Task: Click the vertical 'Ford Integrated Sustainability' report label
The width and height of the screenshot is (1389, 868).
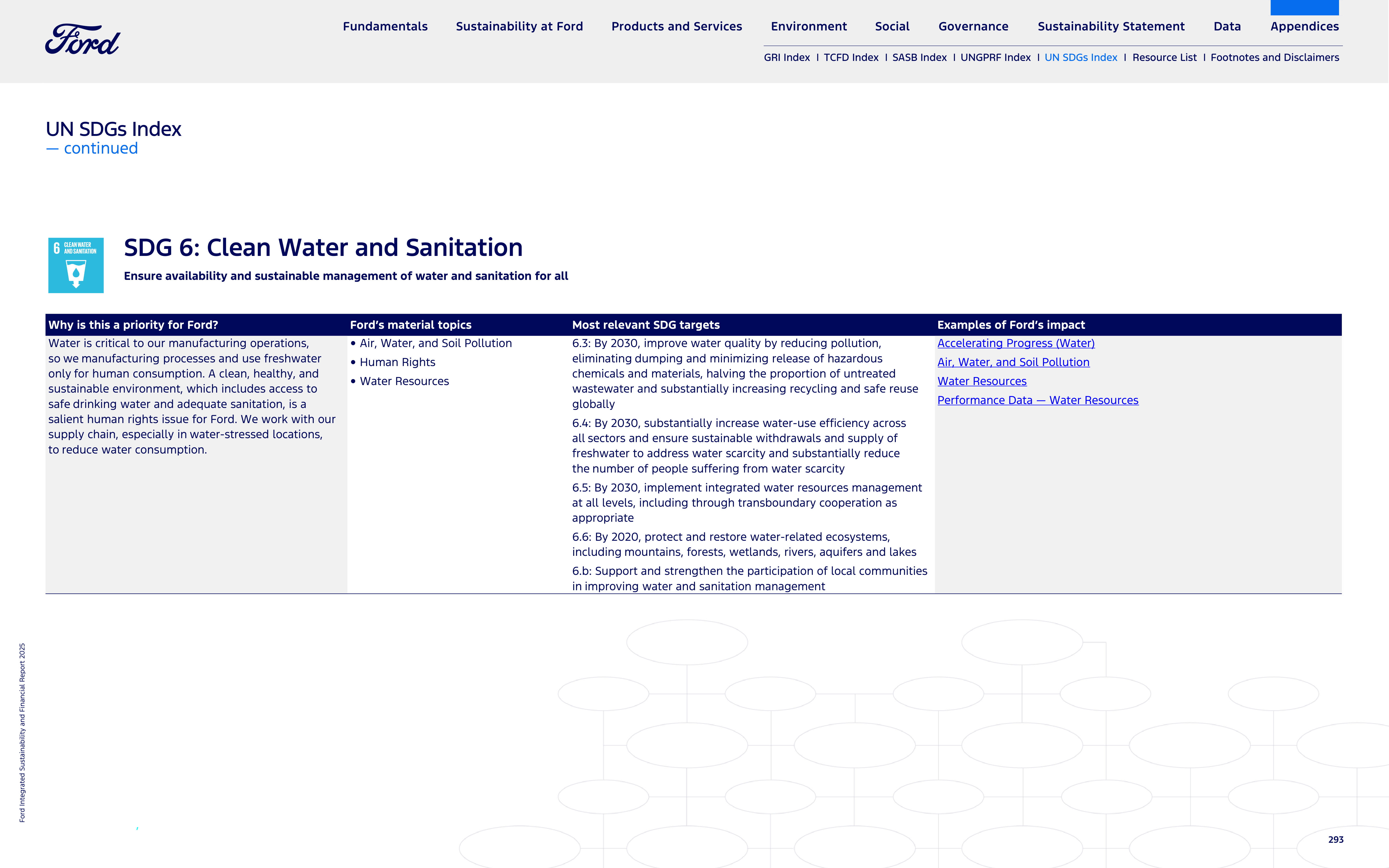Action: click(x=22, y=733)
